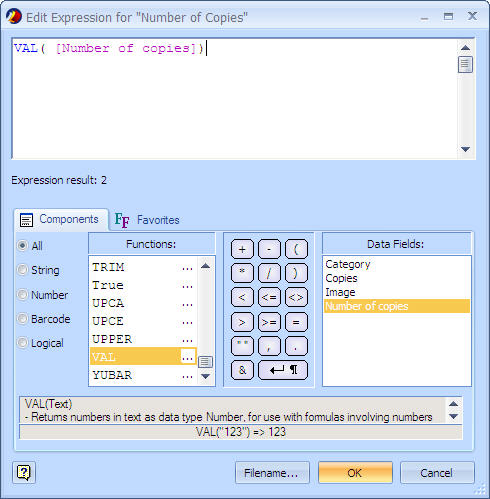
Task: Insert a comma into expression
Action: [x=269, y=346]
